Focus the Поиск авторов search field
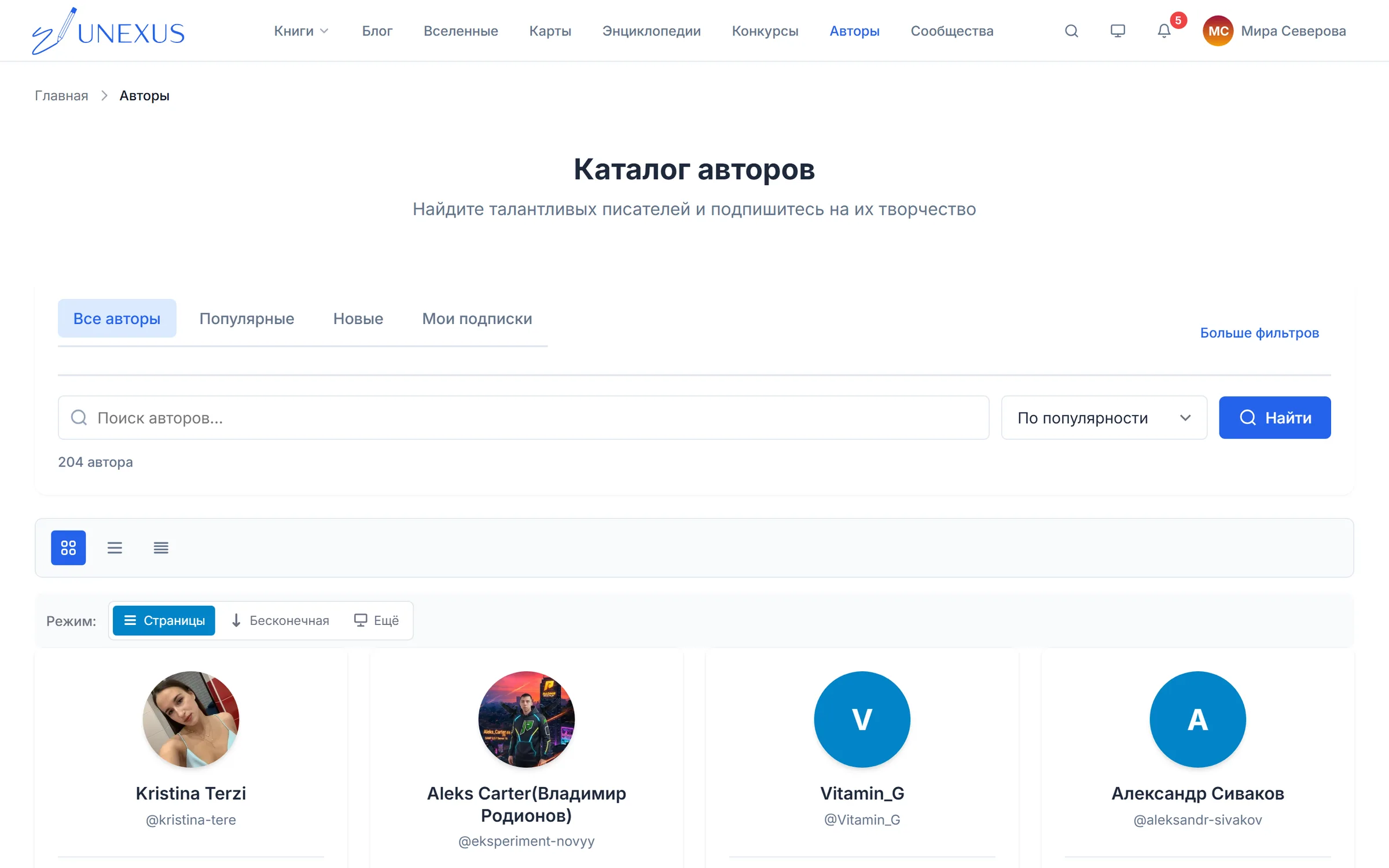1389x868 pixels. click(x=523, y=418)
